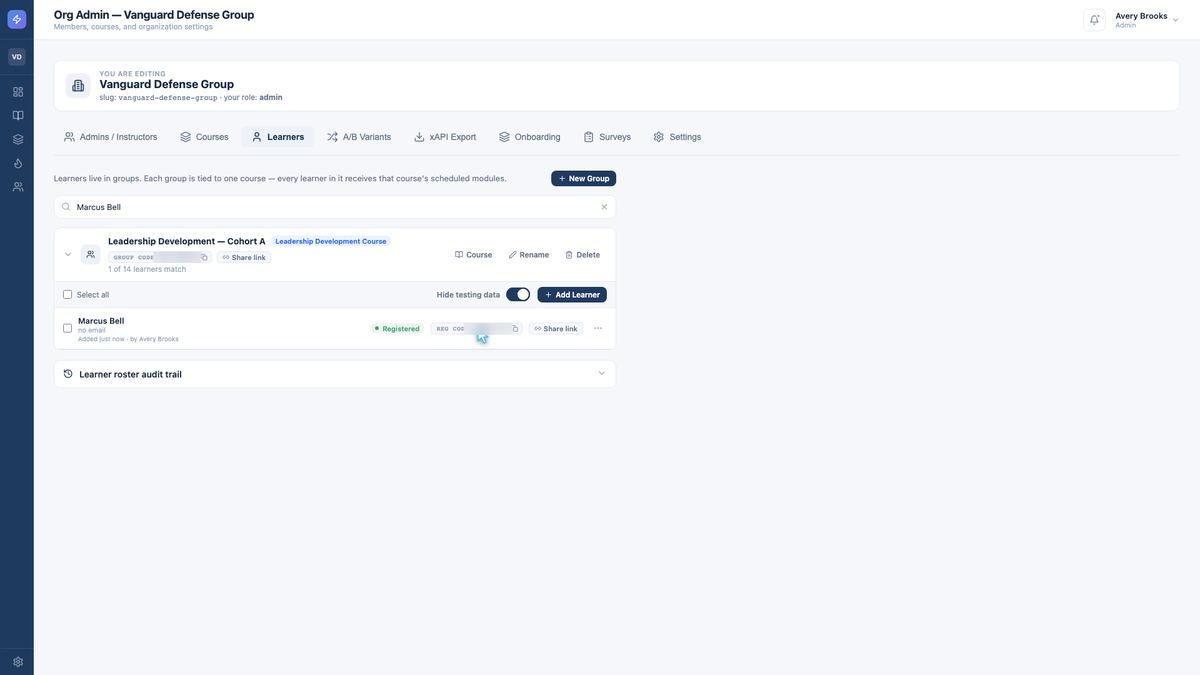Screen dimensions: 1200x675
Task: Select the Learners tab
Action: coord(278,137)
